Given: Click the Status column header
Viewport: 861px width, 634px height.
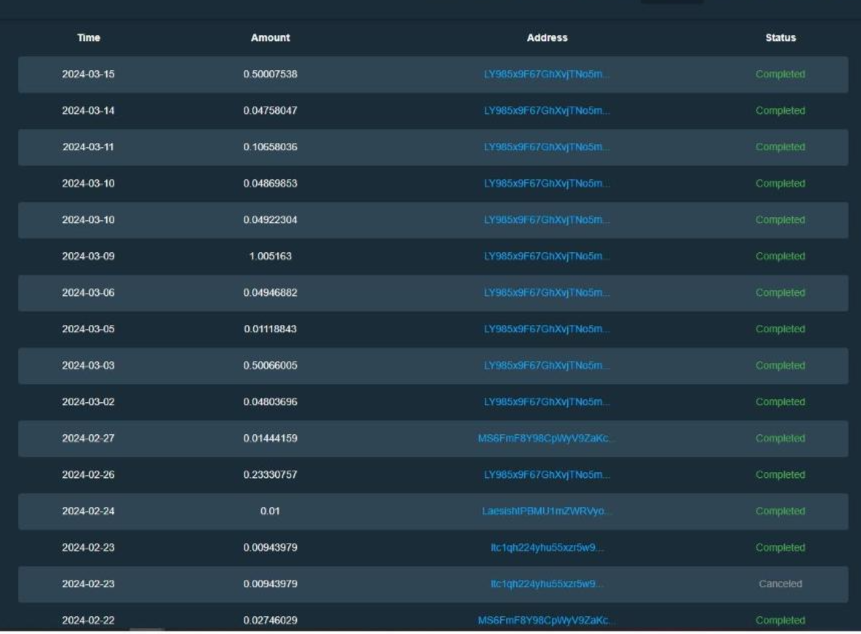Looking at the screenshot, I should coord(780,38).
